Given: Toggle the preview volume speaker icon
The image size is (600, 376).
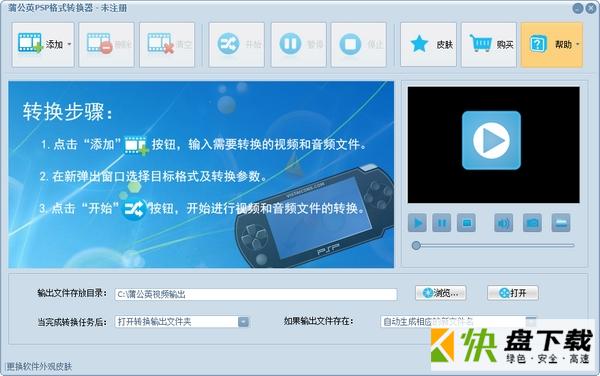Looking at the screenshot, I should tap(504, 223).
